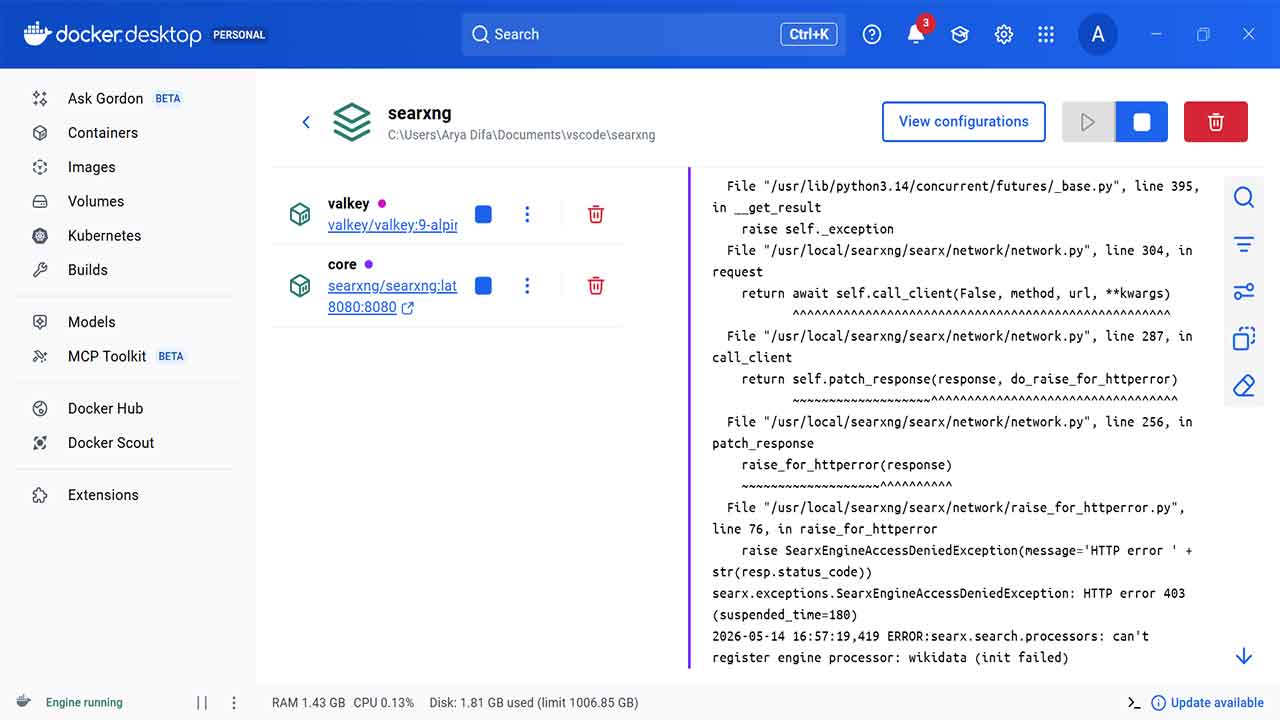Select the core container name
The width and height of the screenshot is (1280, 720).
pyautogui.click(x=342, y=265)
